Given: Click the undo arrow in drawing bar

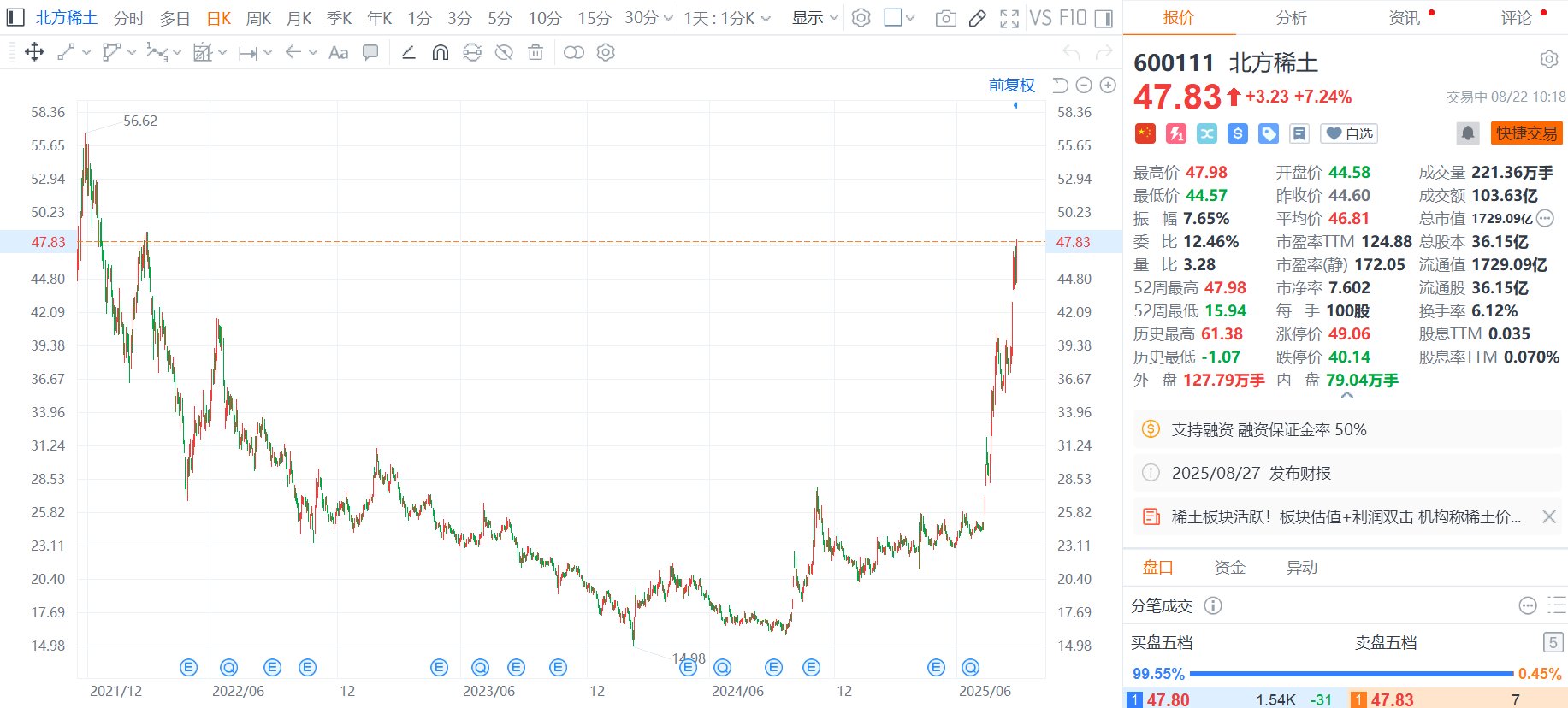Looking at the screenshot, I should pos(1071,53).
